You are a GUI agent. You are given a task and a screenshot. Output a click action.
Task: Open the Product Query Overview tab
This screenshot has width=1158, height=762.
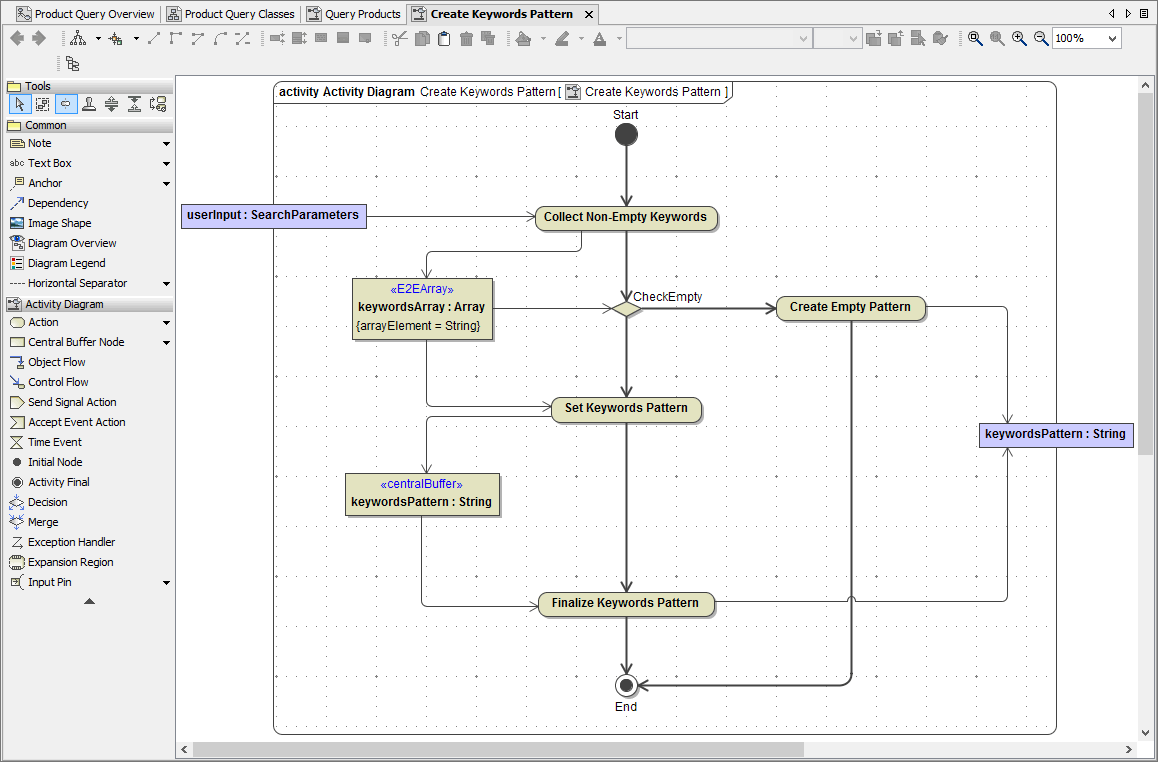pos(87,14)
